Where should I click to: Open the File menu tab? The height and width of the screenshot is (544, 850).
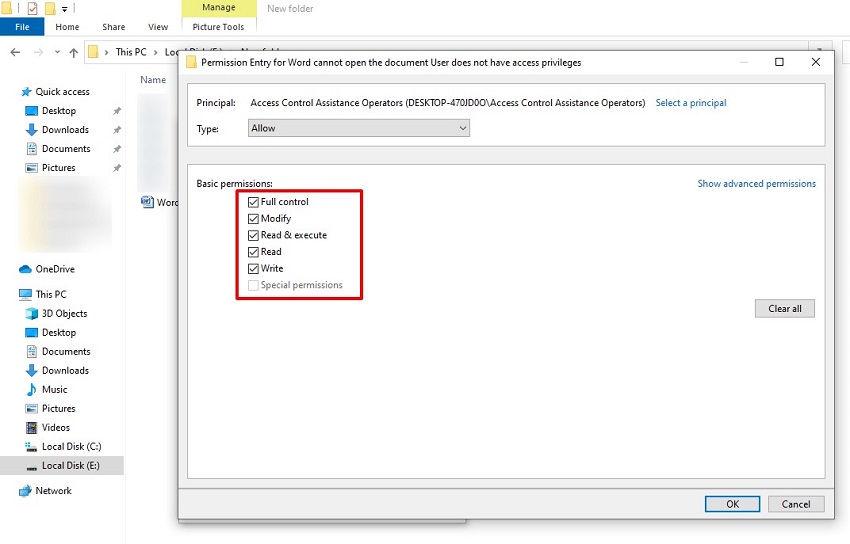click(x=22, y=27)
